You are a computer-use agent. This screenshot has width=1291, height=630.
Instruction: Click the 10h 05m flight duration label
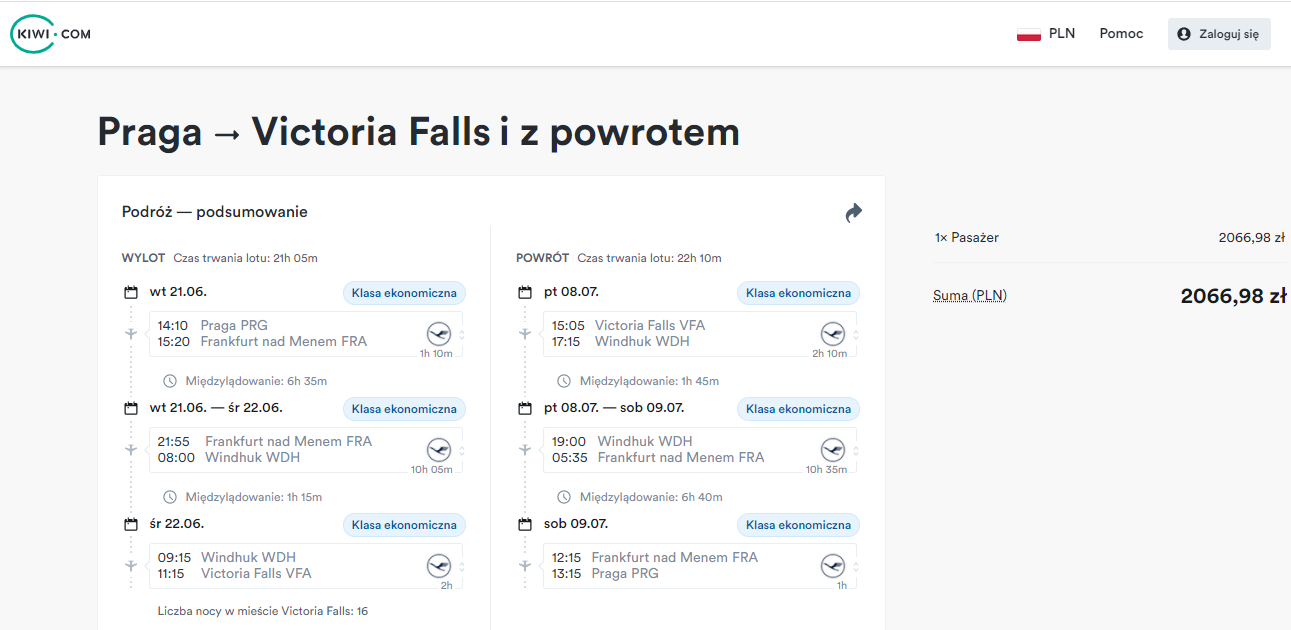(x=432, y=469)
